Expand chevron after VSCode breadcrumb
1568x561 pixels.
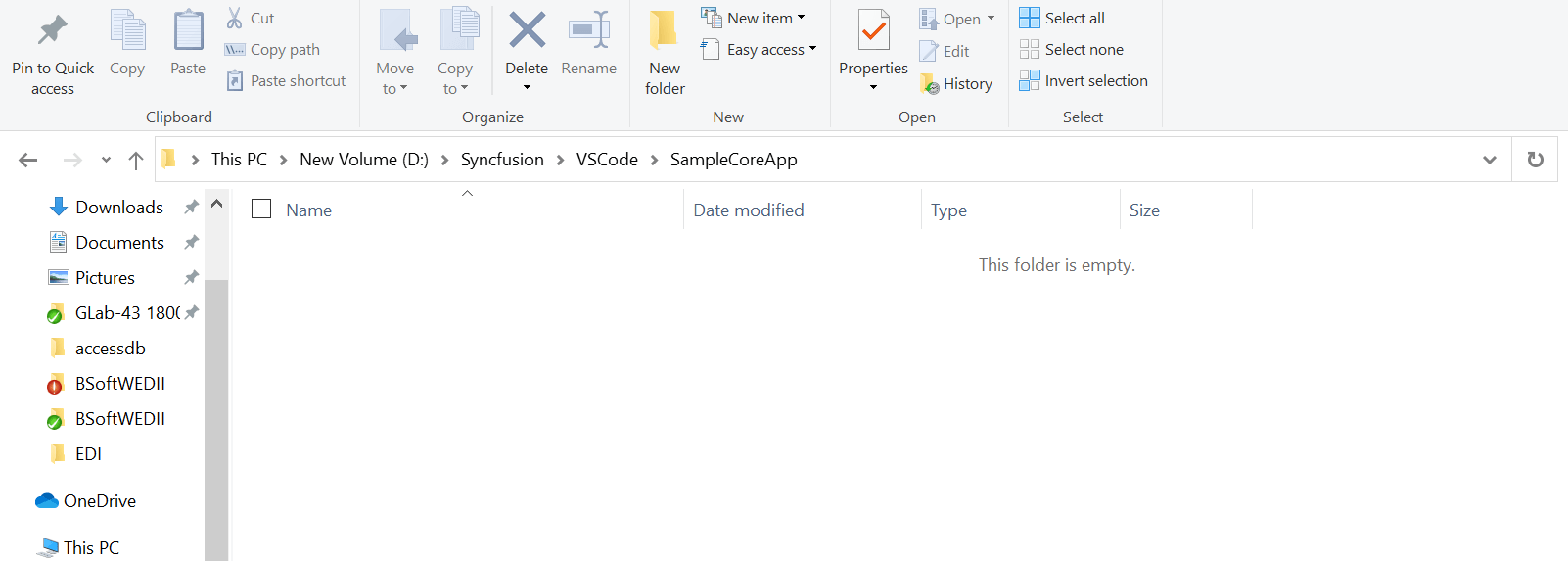[654, 160]
